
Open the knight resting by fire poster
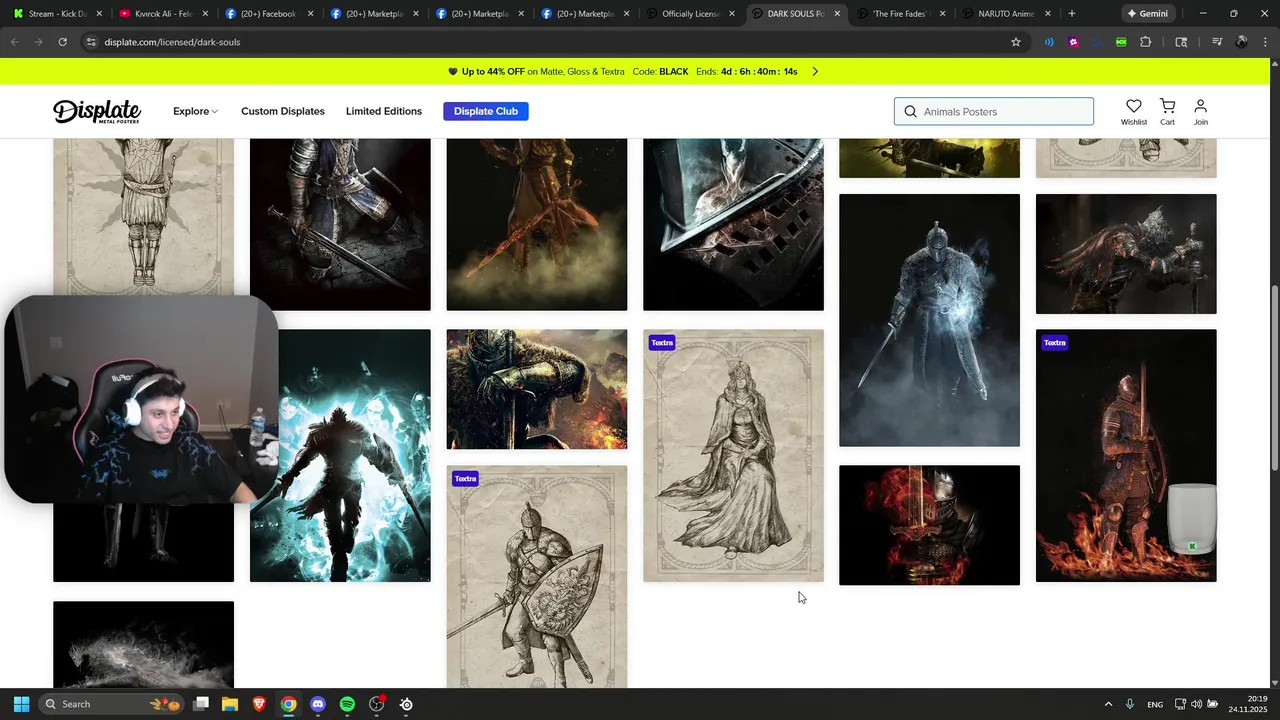pos(537,389)
